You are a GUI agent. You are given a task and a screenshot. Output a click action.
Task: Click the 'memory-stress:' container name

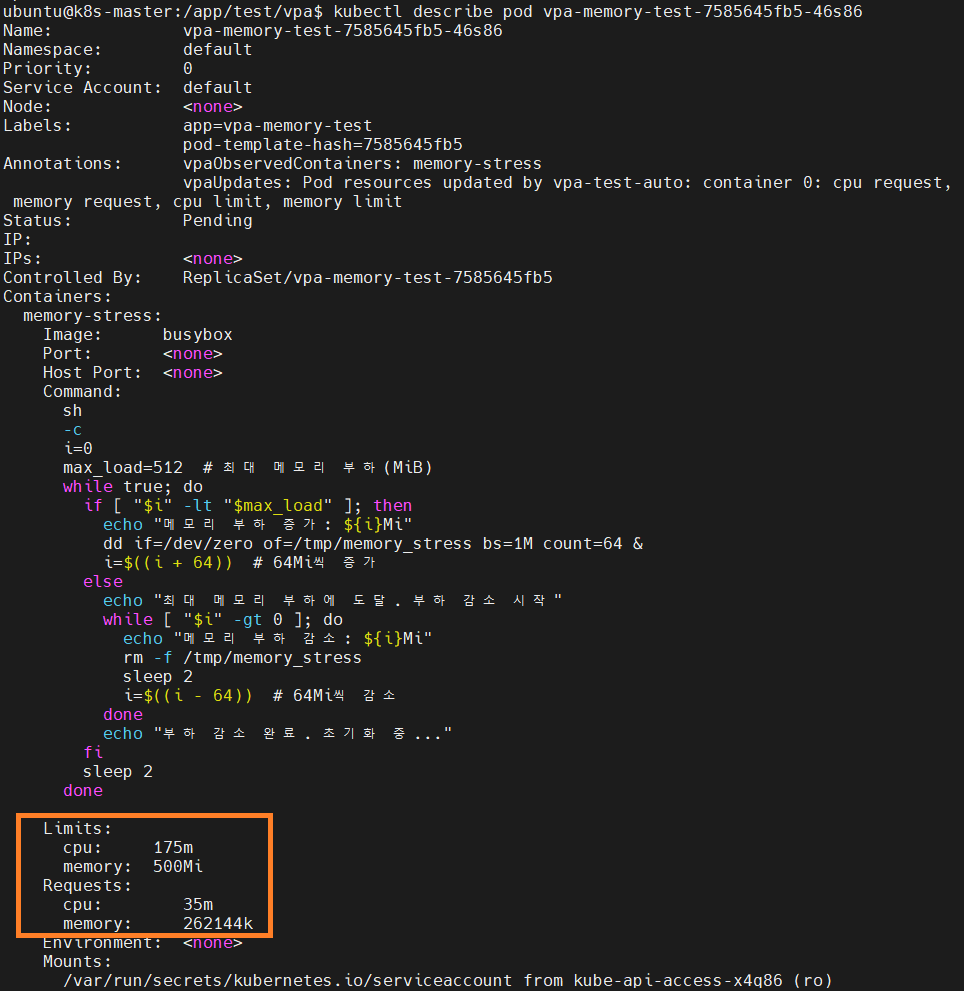pyautogui.click(x=92, y=315)
